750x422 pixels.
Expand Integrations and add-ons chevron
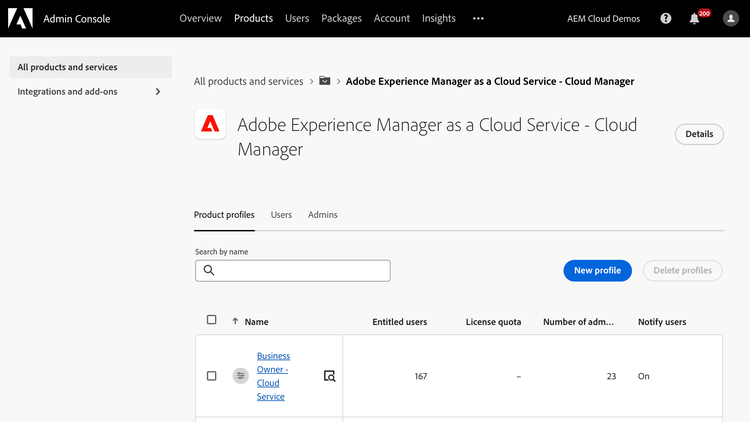(157, 92)
